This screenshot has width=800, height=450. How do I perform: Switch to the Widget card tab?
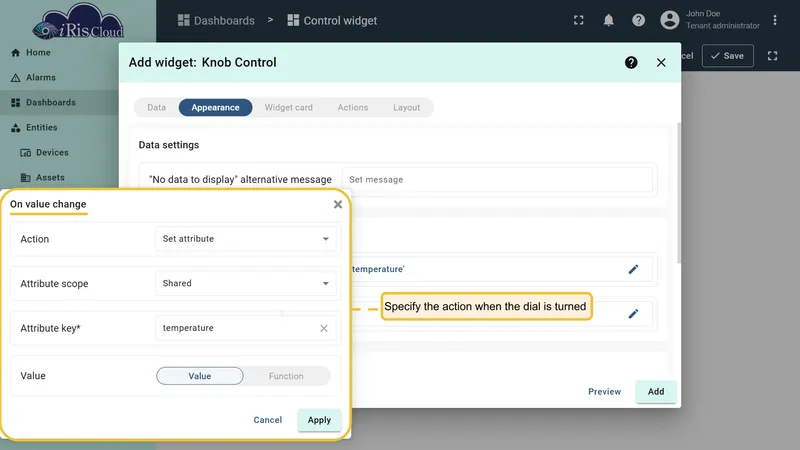tap(289, 108)
